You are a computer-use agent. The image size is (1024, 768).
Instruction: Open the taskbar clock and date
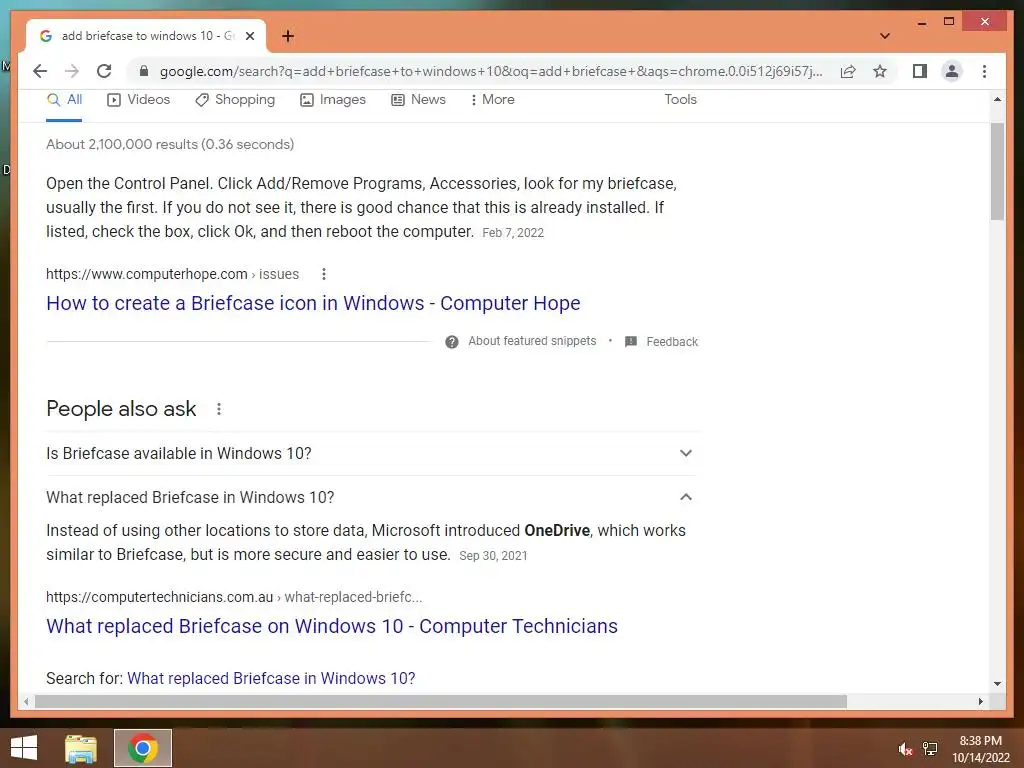[x=980, y=749]
